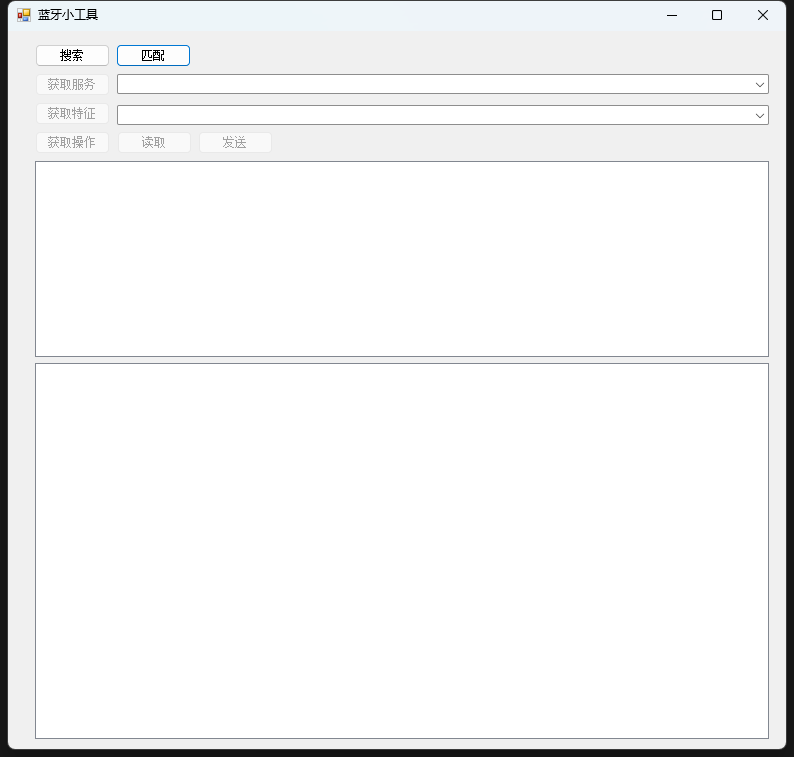Viewport: 794px width, 757px height.
Task: Click the 读取 read button
Action: pyautogui.click(x=154, y=142)
